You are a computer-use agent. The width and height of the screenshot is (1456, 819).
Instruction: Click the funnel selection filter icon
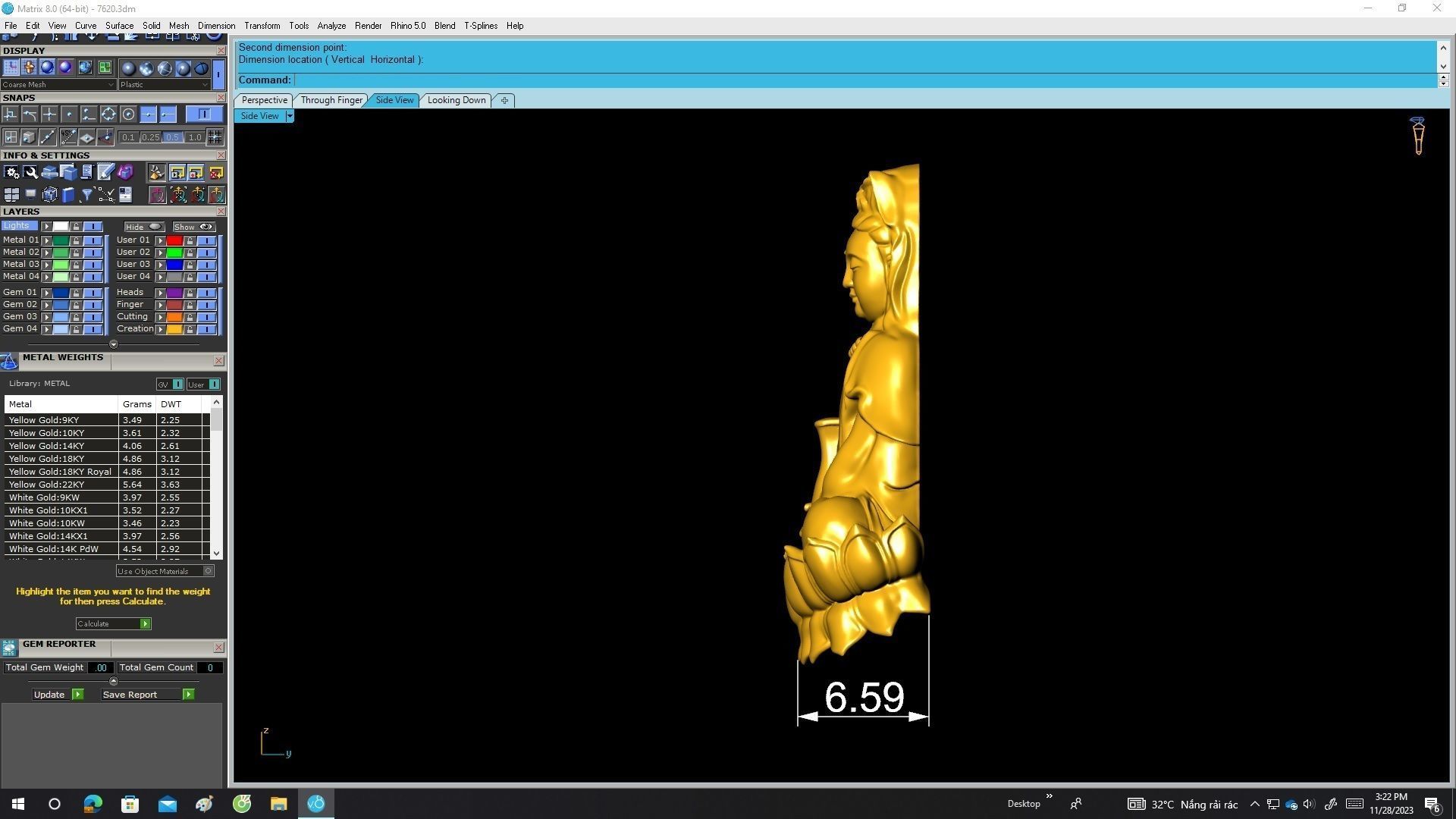click(x=87, y=195)
